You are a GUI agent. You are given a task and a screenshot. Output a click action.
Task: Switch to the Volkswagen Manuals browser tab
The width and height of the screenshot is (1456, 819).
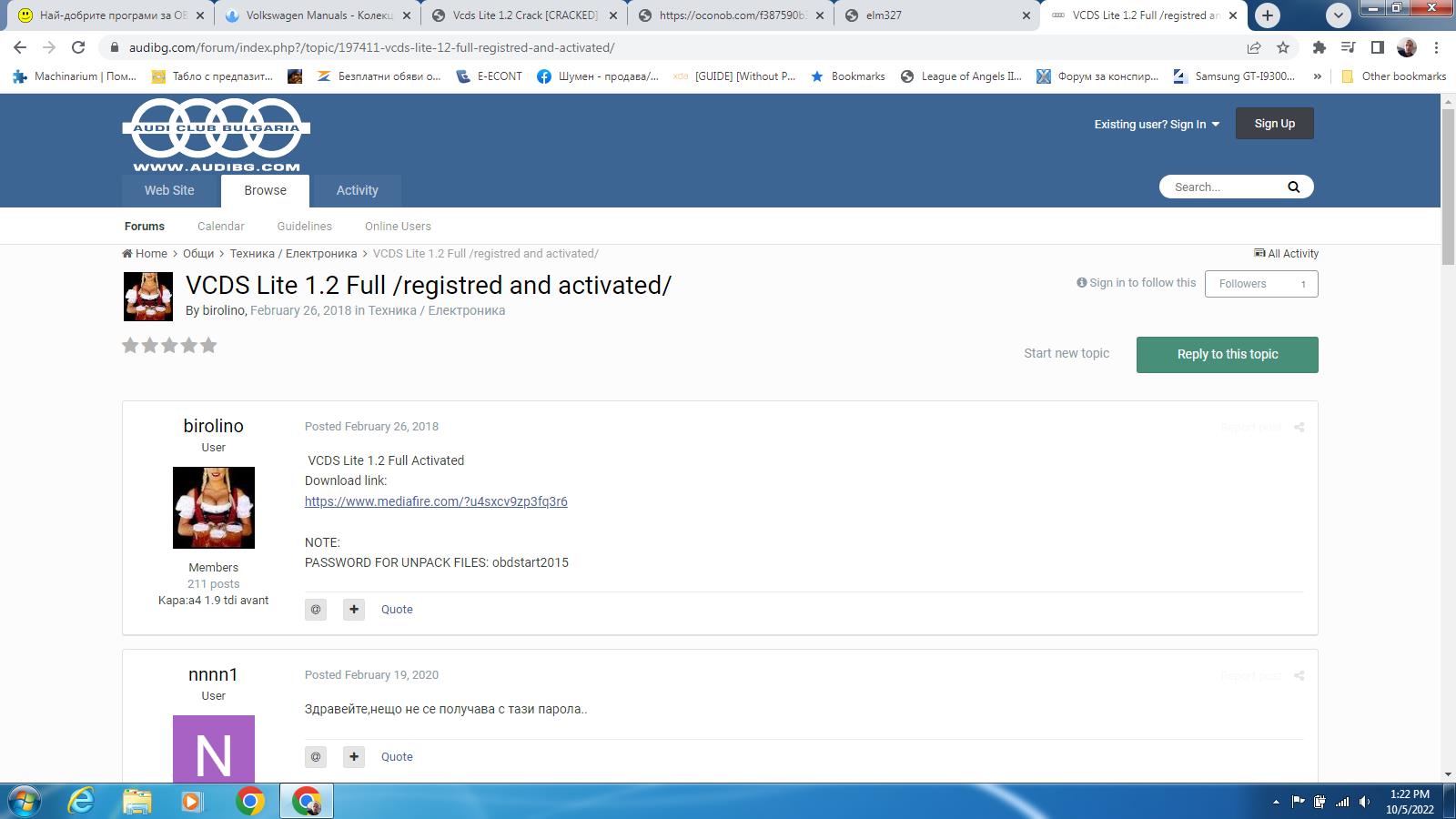(x=318, y=15)
